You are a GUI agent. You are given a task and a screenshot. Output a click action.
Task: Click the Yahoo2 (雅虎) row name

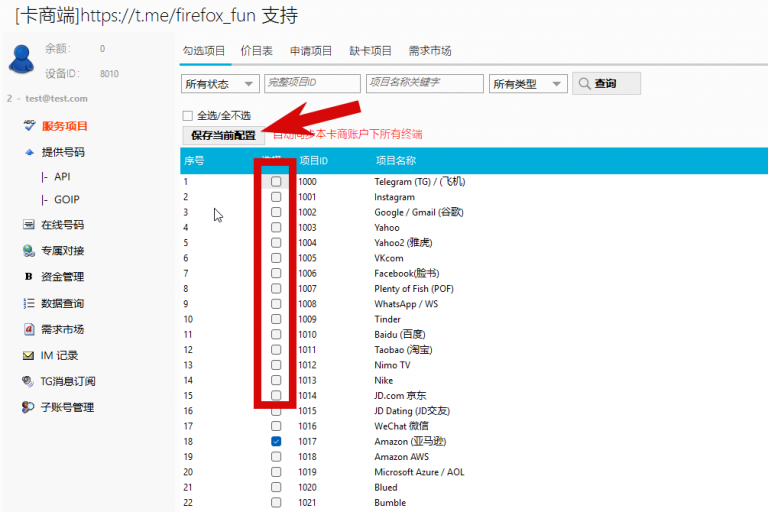point(403,243)
